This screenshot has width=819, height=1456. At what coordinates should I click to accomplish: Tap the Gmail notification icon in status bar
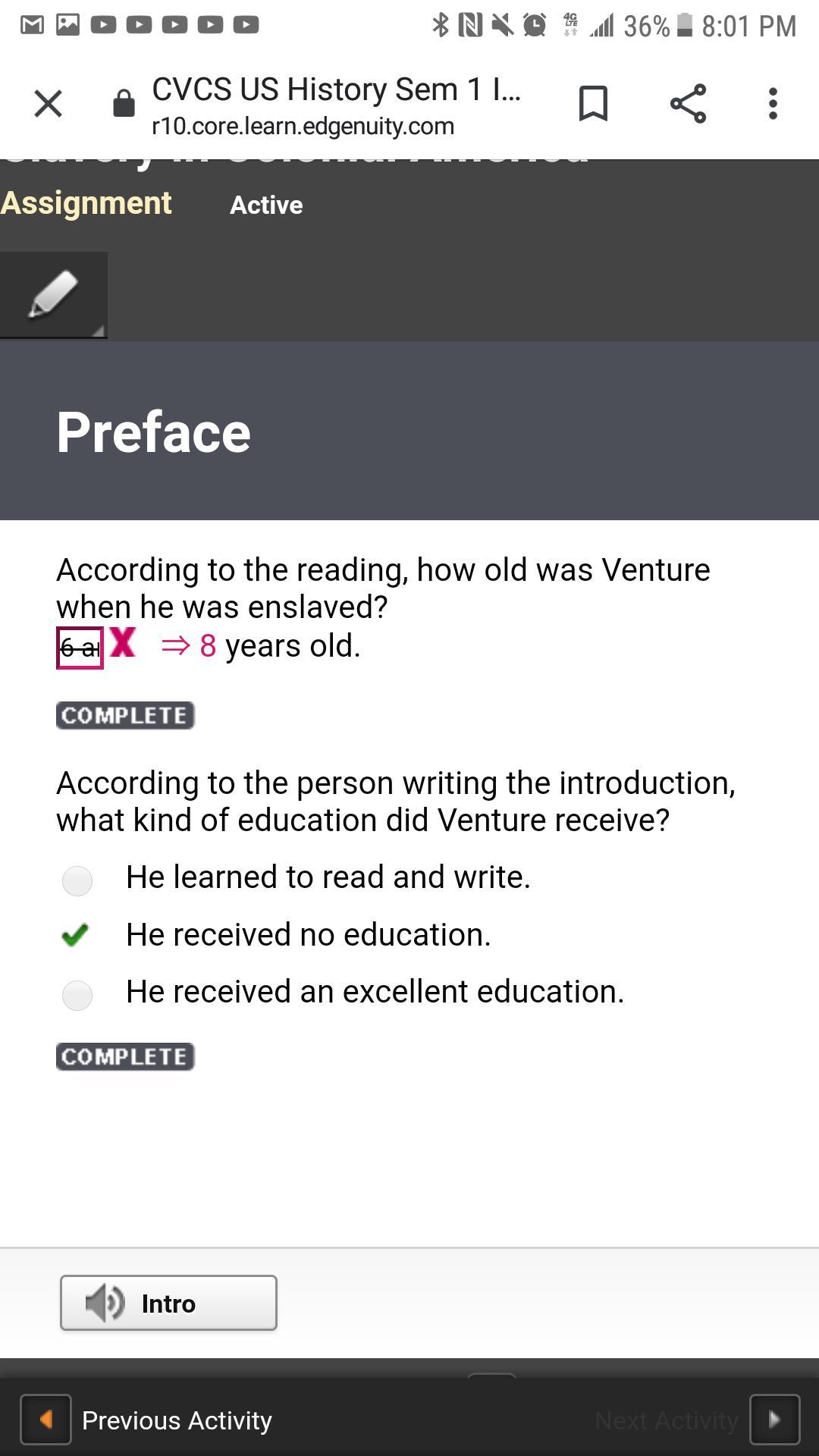32,25
